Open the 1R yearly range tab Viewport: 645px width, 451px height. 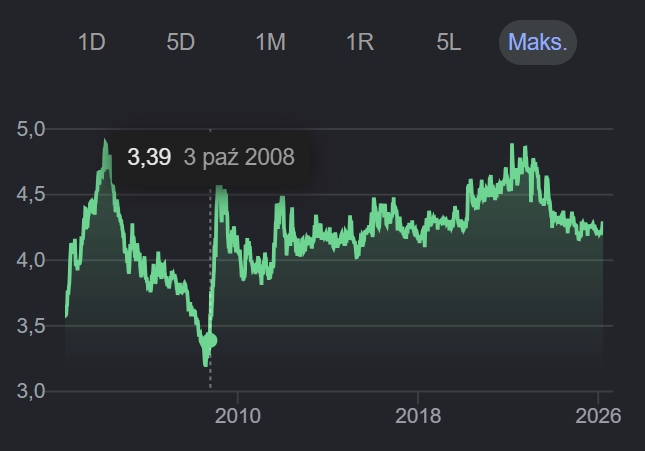tap(360, 42)
